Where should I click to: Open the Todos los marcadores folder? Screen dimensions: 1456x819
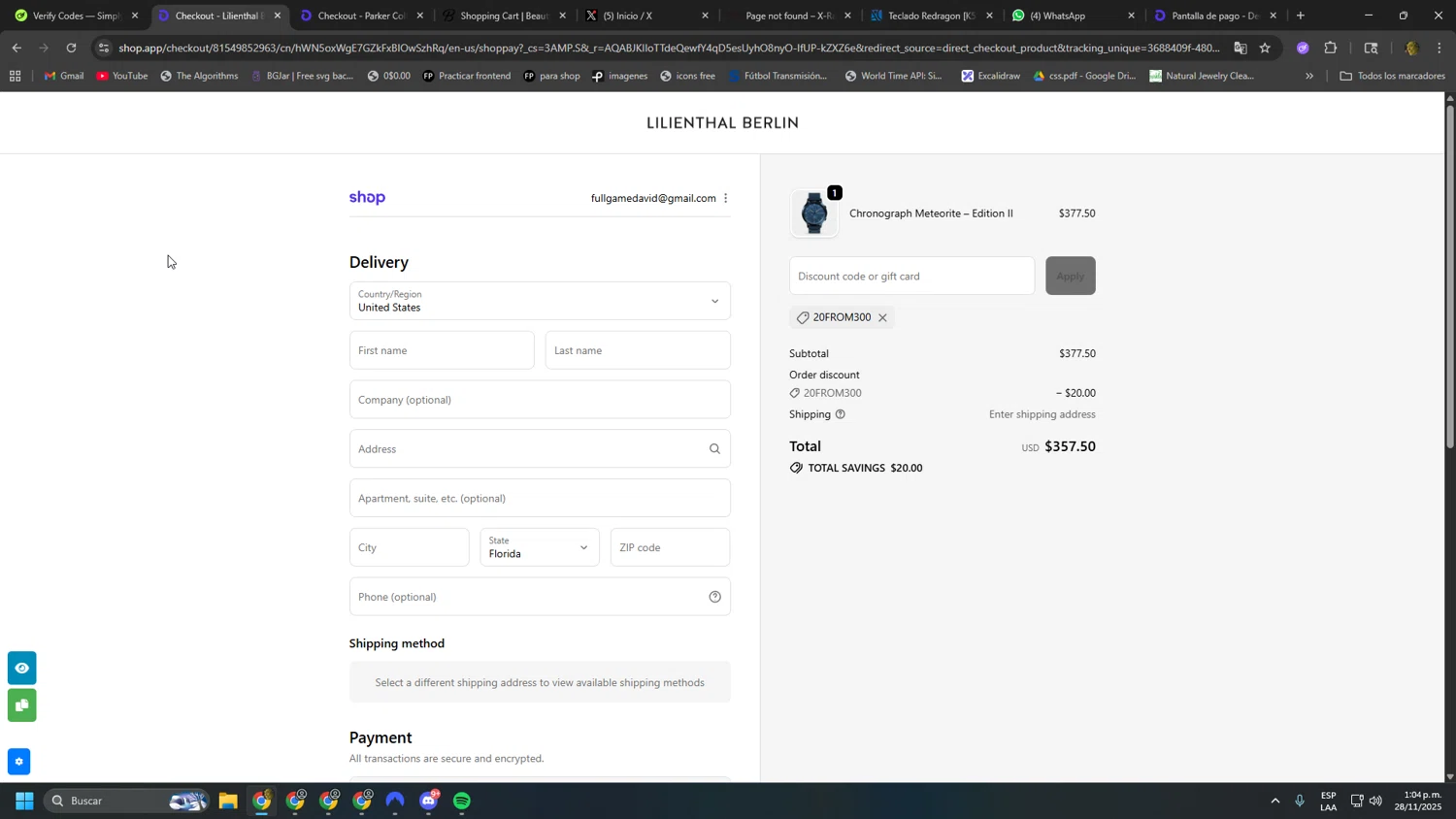[x=1392, y=76]
